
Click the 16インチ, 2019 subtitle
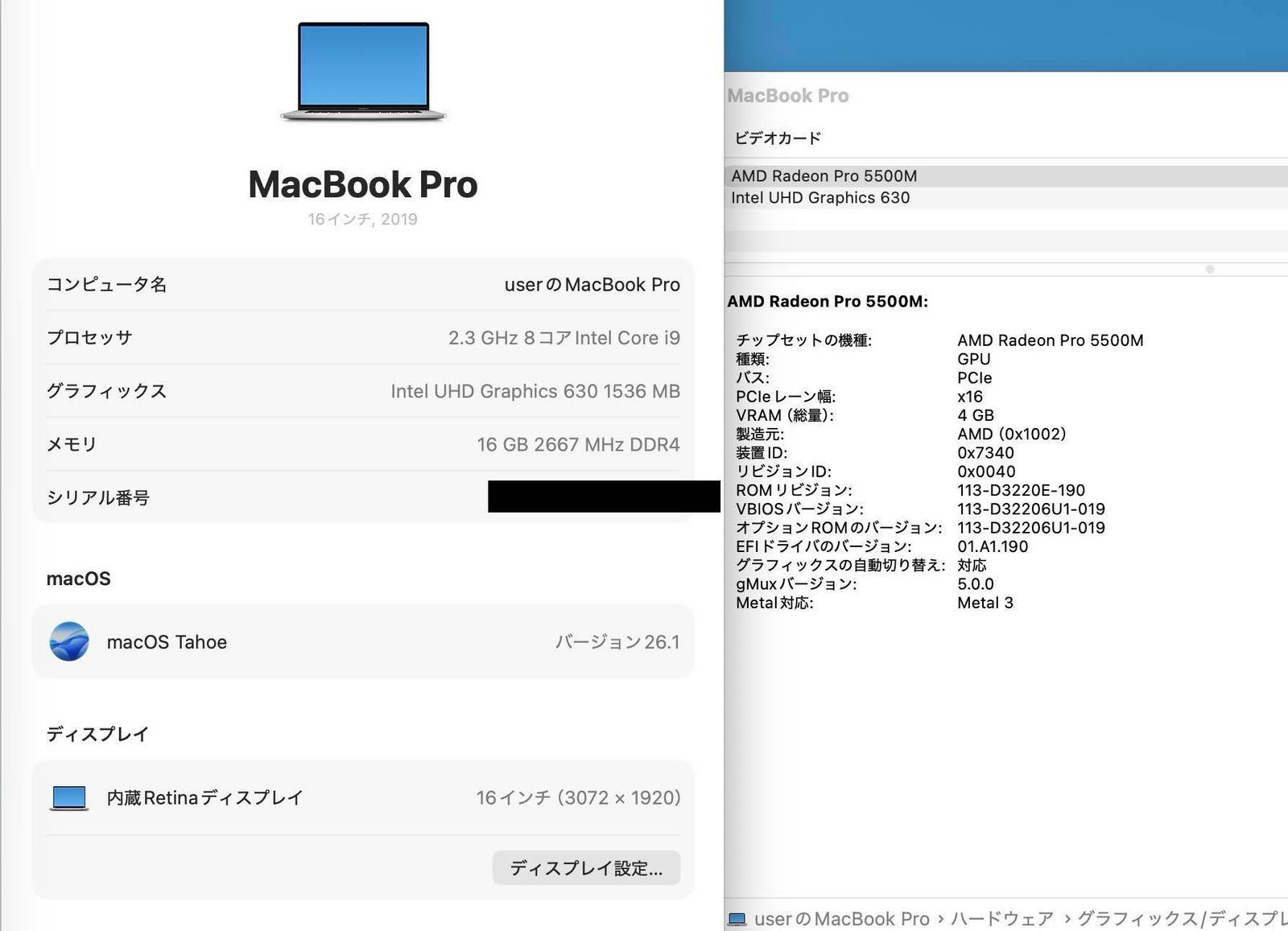(x=363, y=219)
